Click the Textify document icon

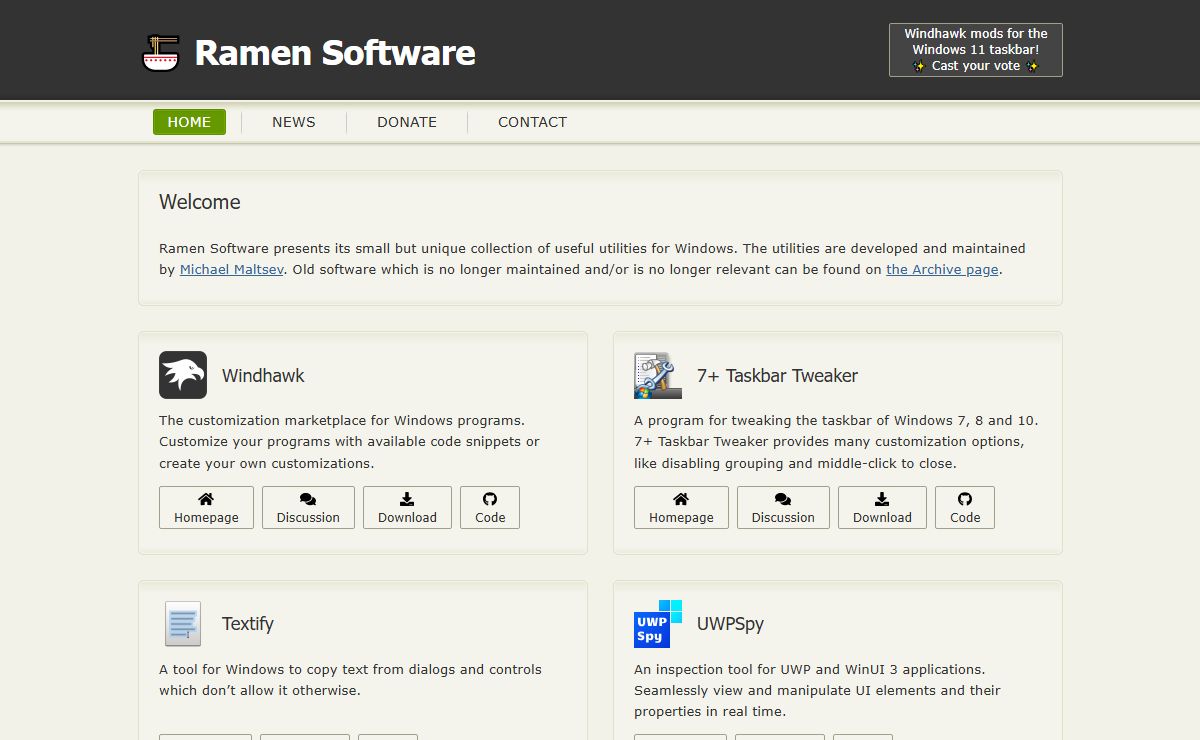pos(183,623)
